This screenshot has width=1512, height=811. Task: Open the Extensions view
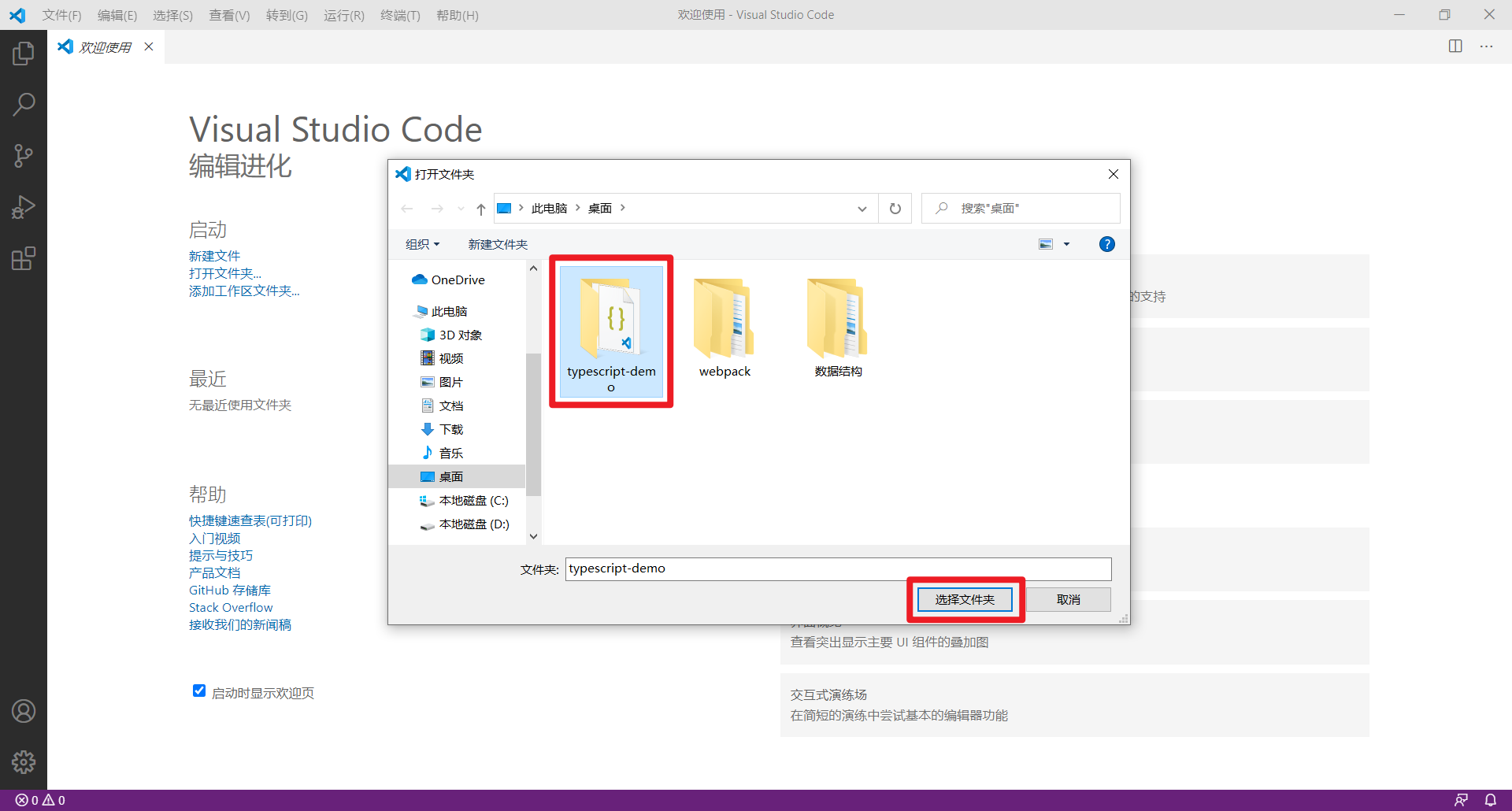24,258
